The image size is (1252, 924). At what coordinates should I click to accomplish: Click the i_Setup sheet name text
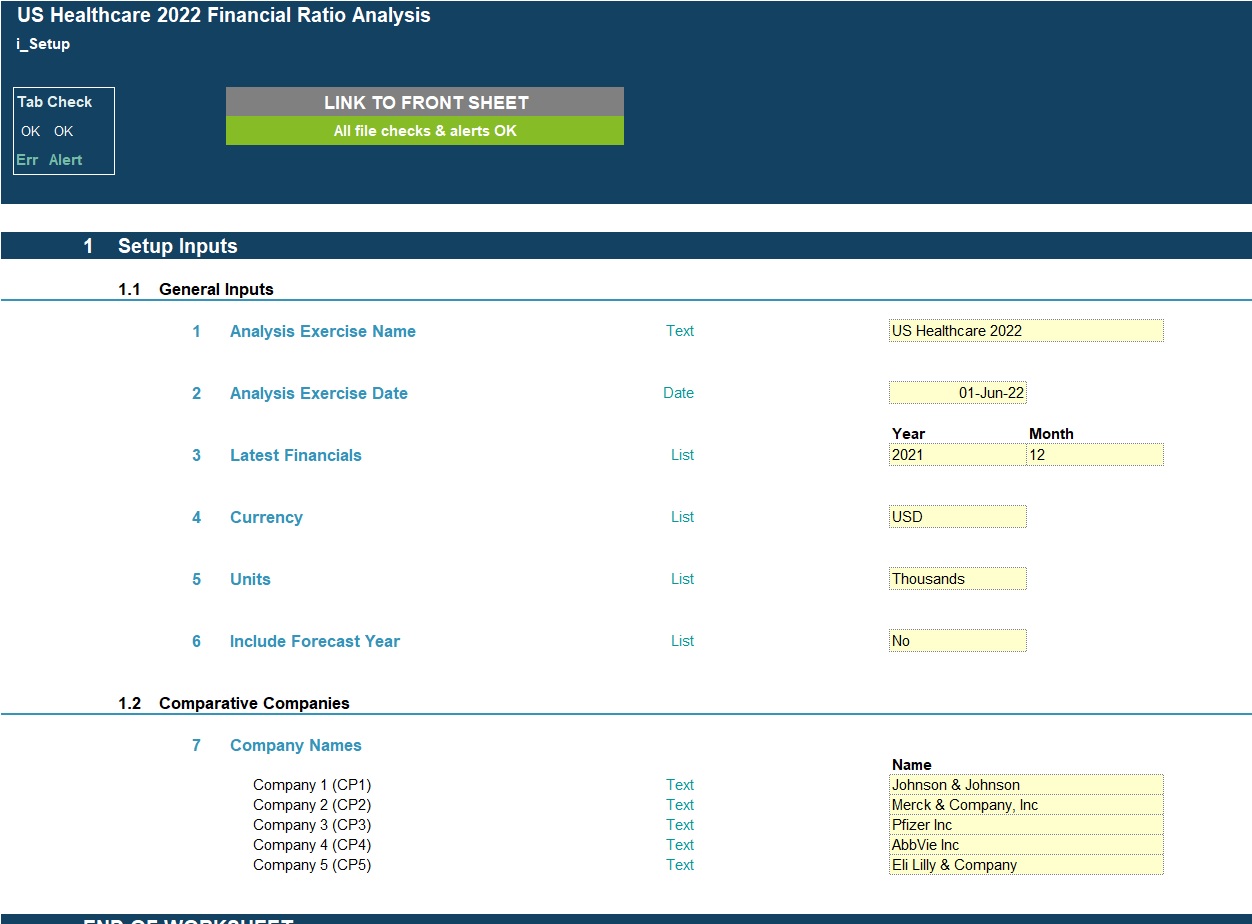point(43,44)
